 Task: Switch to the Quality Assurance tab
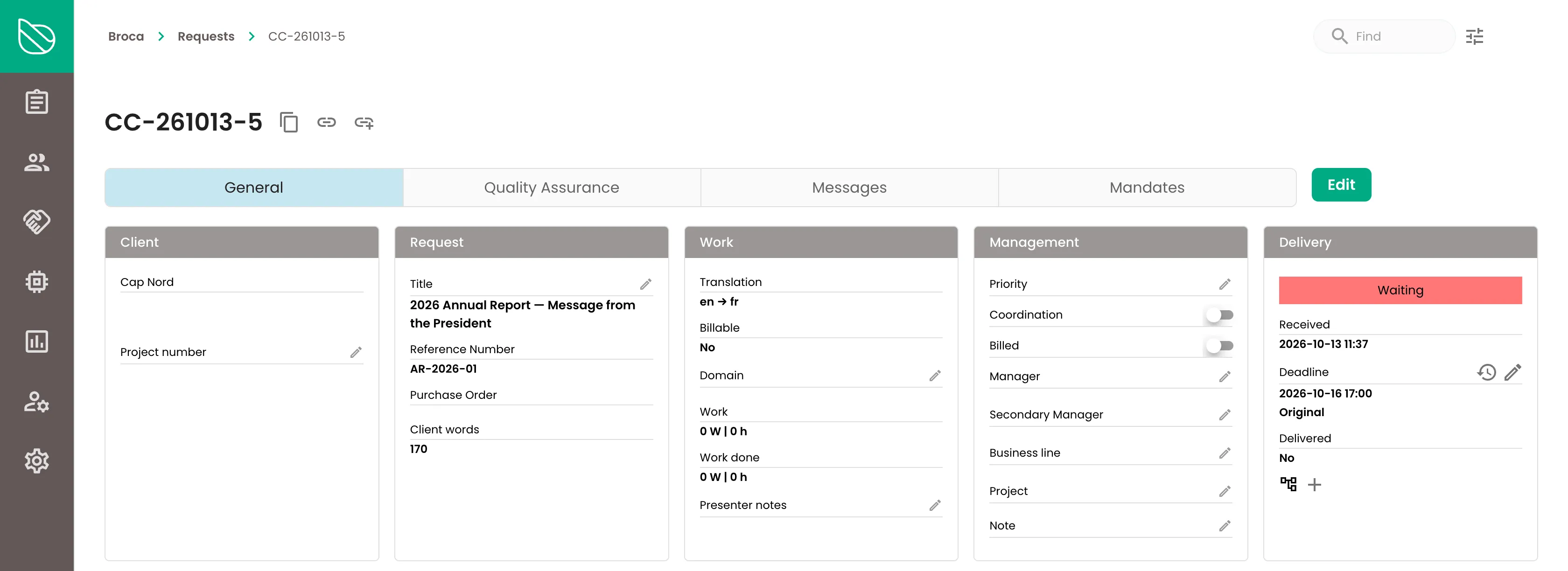tap(552, 188)
